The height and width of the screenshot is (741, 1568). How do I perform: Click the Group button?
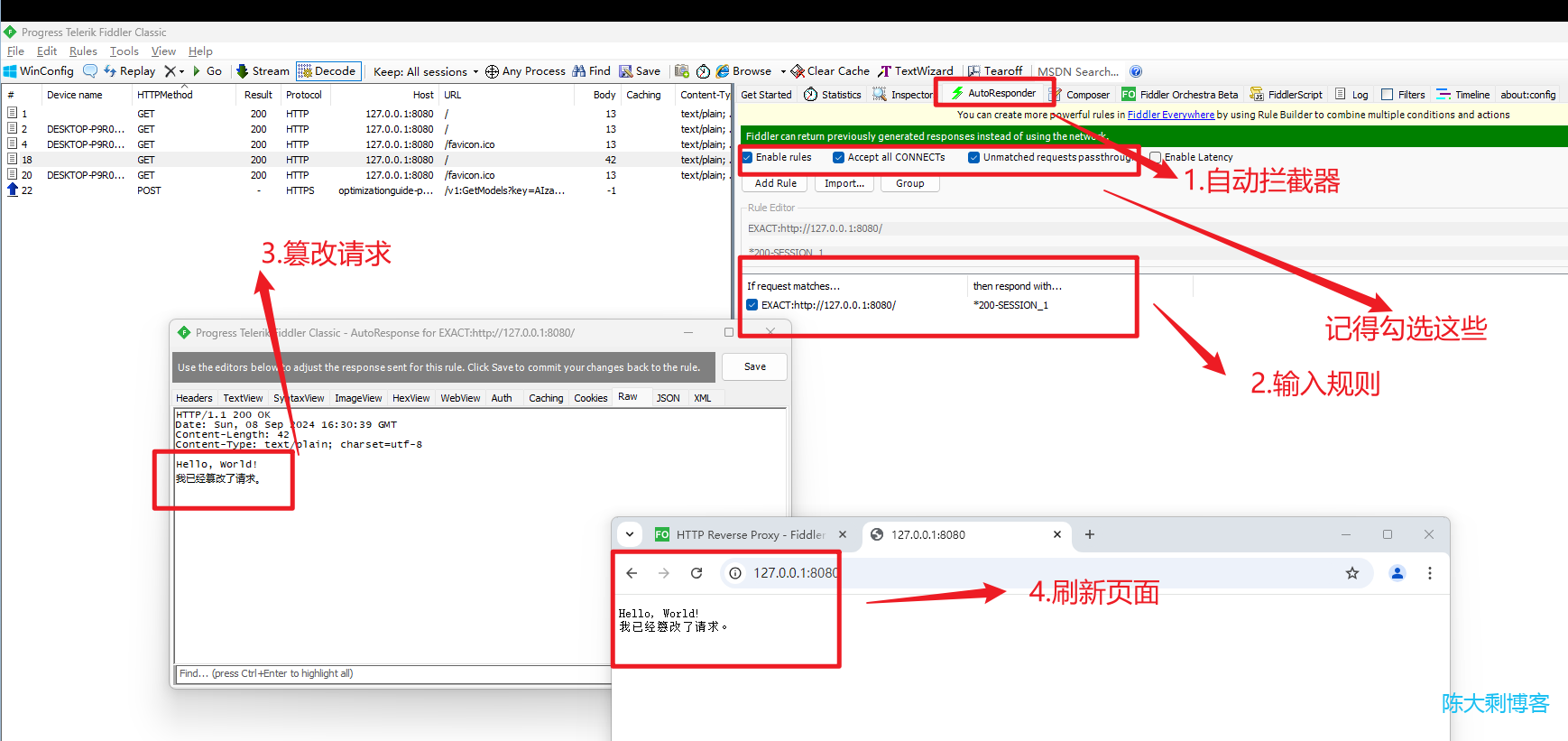pos(910,183)
